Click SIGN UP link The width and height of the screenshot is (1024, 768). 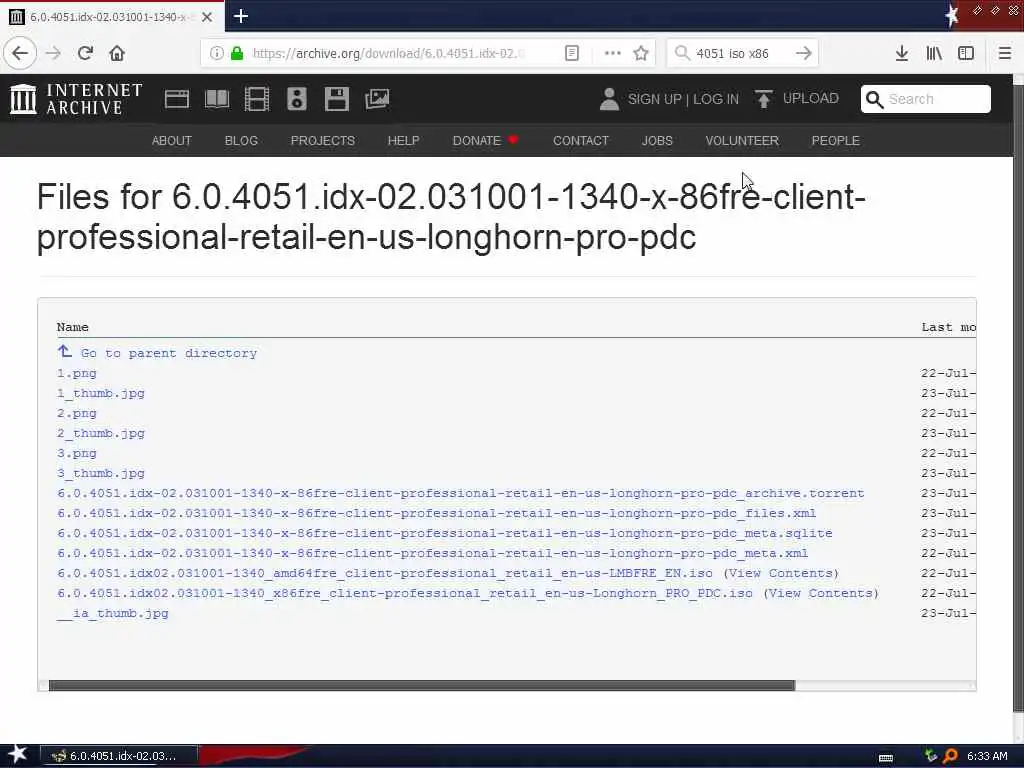pyautogui.click(x=654, y=99)
